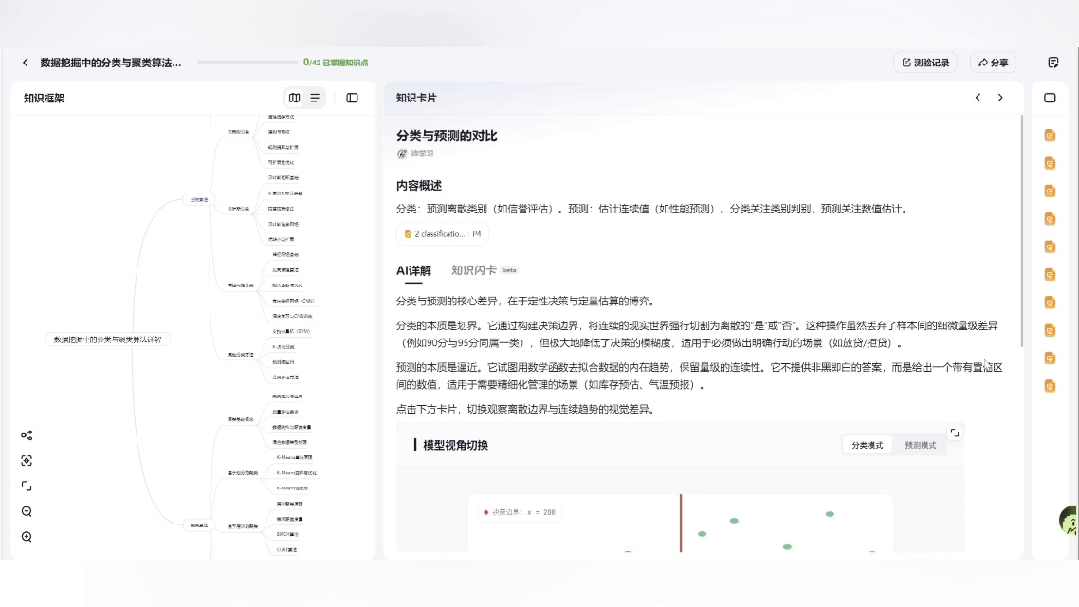
Task: Click the fit-to-center icon in left toolbar
Action: click(26, 460)
